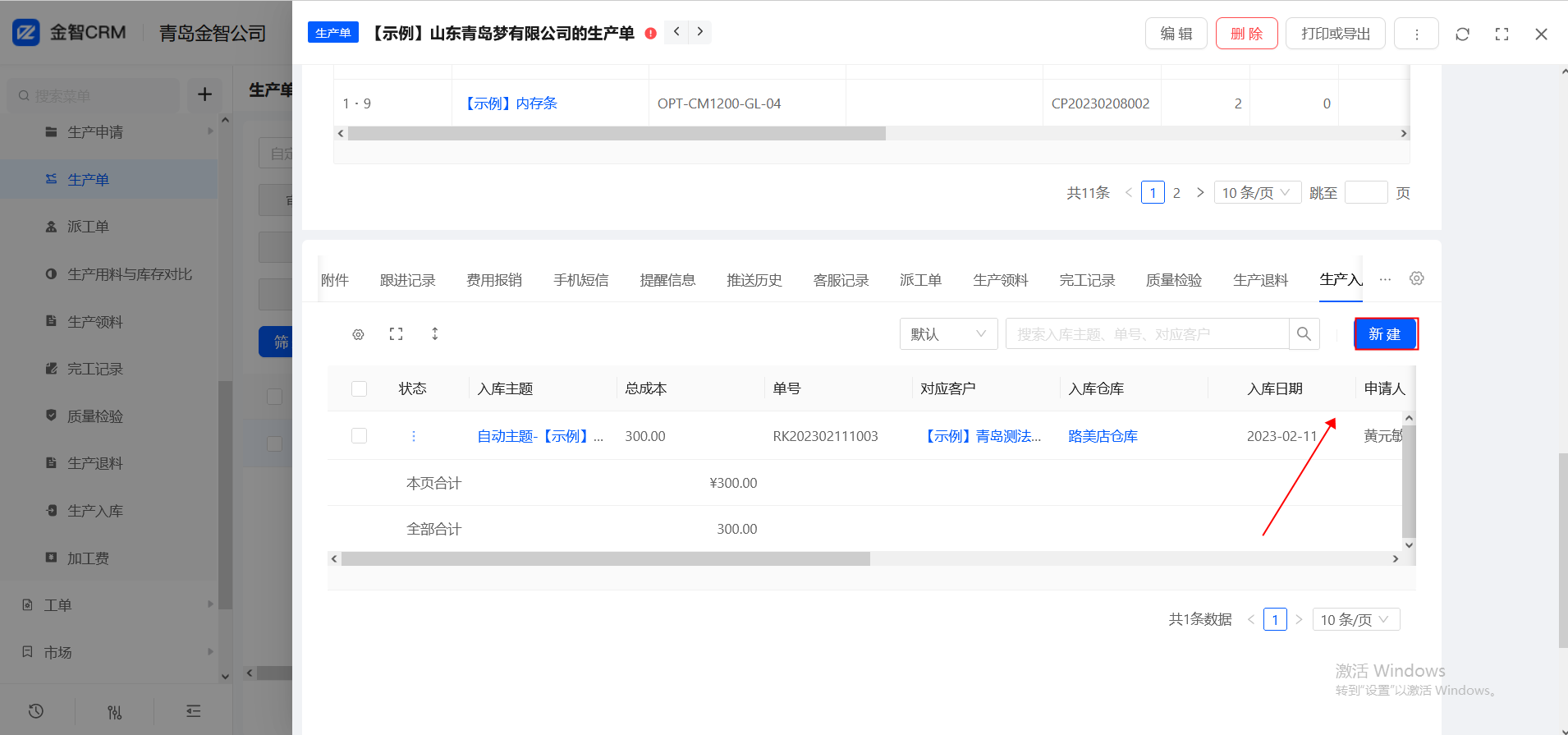The image size is (1568, 735).
Task: Click the row height adjust icon
Action: (x=434, y=333)
